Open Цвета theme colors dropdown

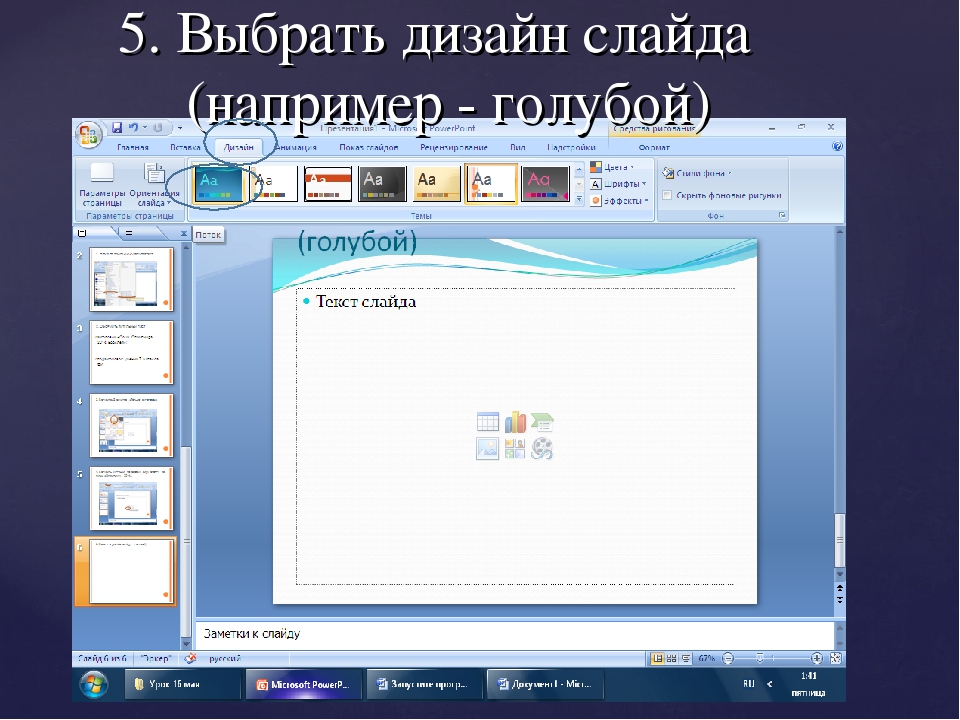click(x=612, y=167)
